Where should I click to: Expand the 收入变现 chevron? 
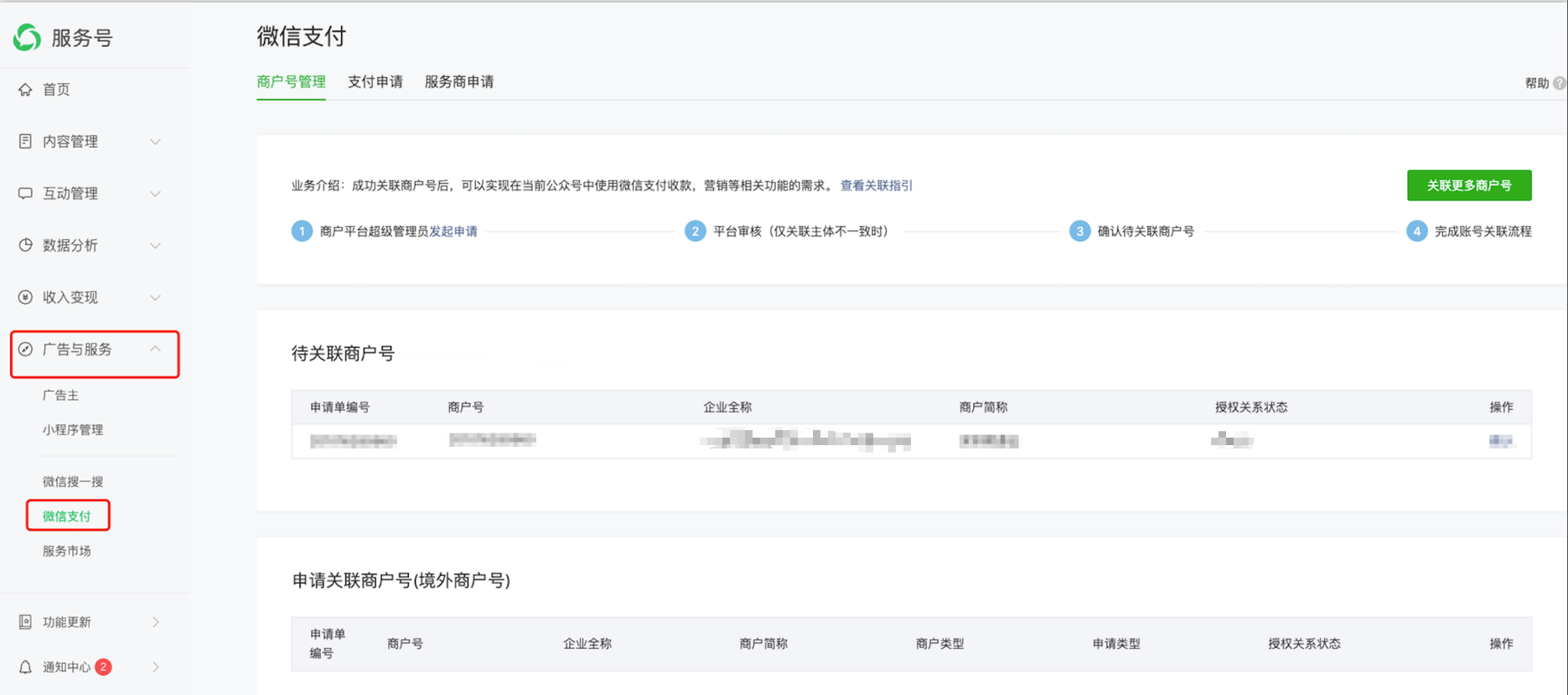[155, 298]
